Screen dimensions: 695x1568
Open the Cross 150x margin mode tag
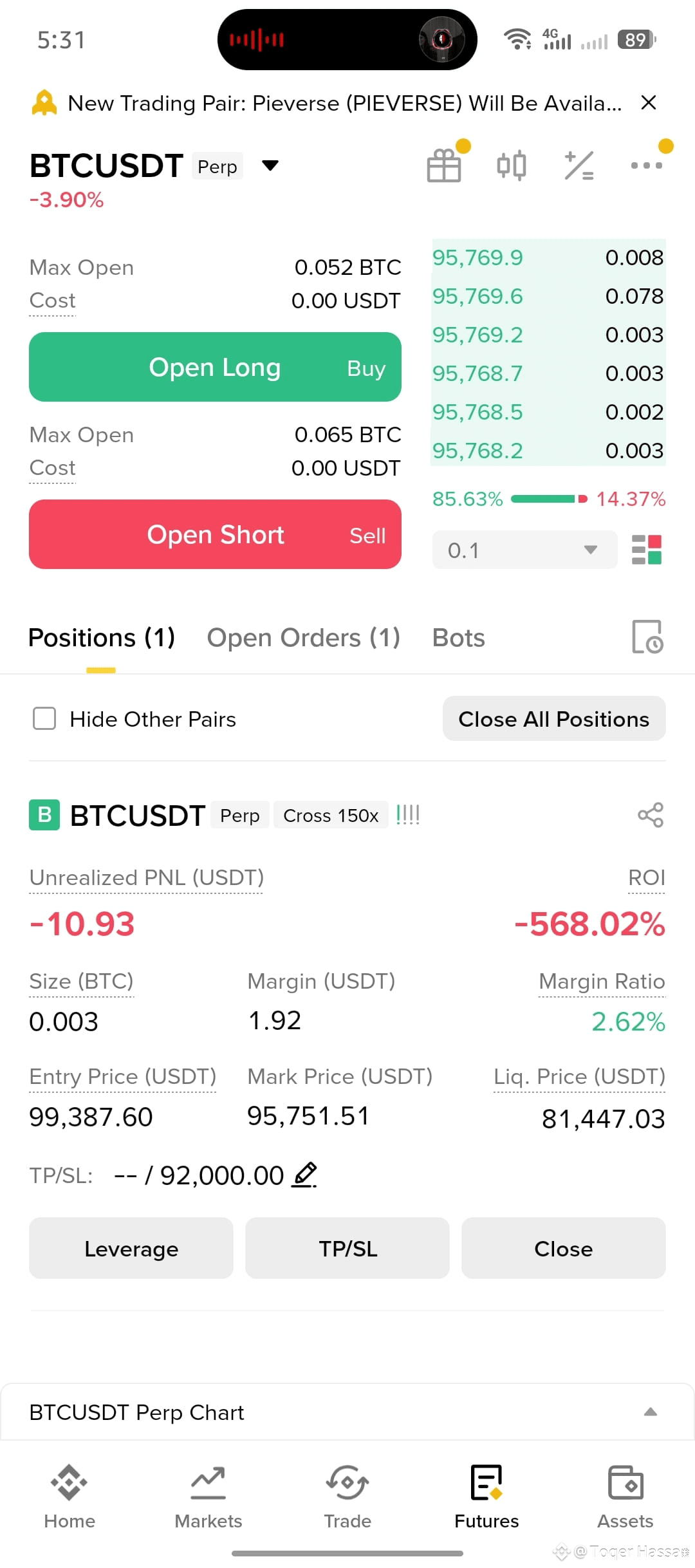(x=331, y=815)
